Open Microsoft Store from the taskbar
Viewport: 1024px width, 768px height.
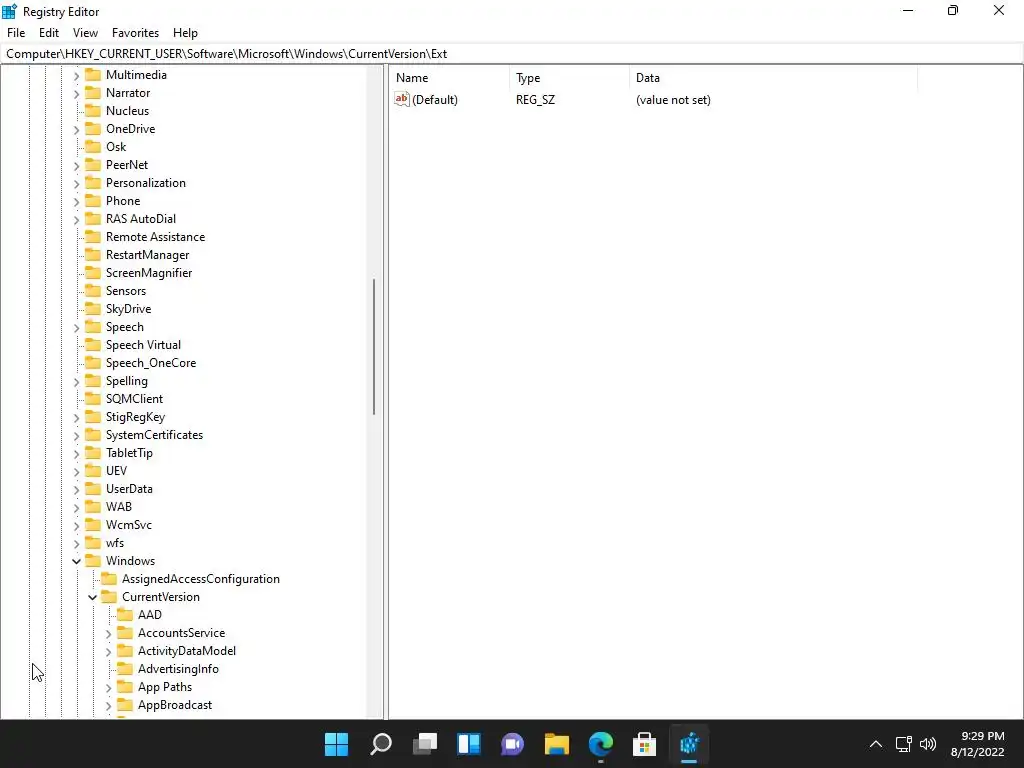[x=645, y=744]
